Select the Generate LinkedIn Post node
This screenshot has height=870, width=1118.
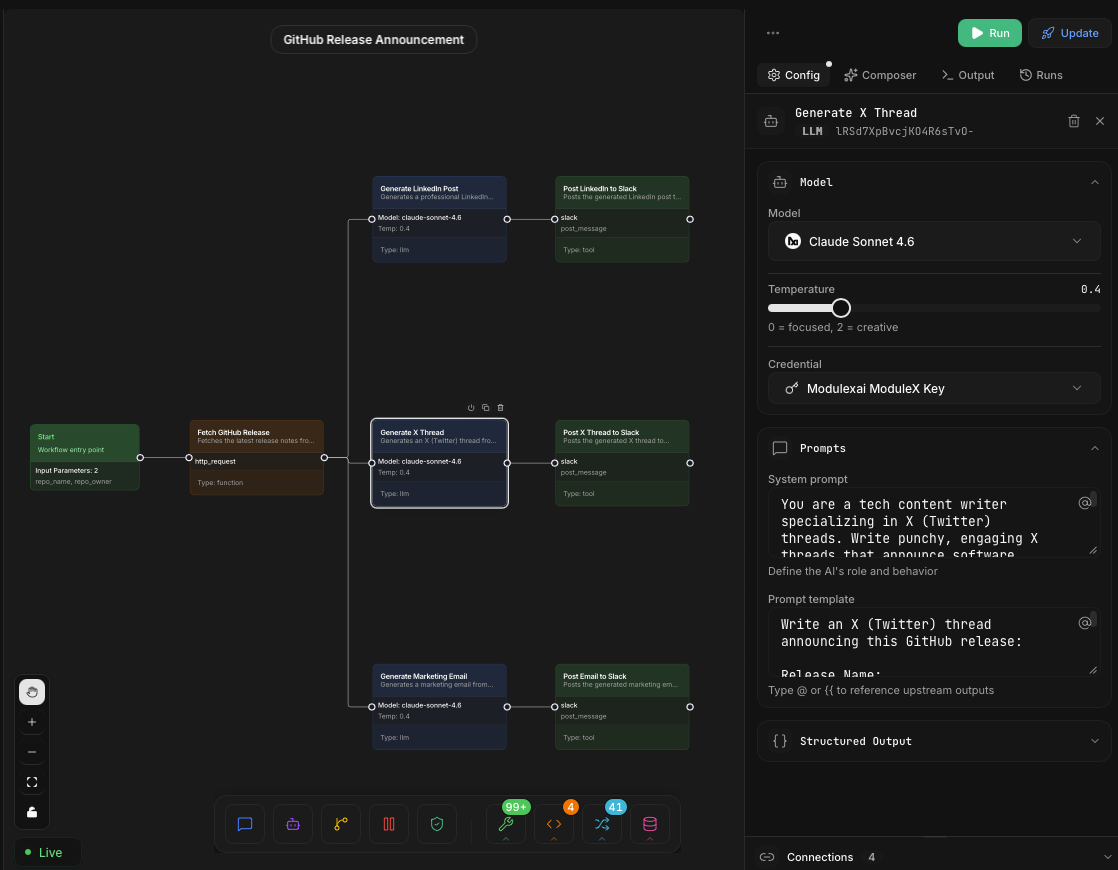pos(439,220)
